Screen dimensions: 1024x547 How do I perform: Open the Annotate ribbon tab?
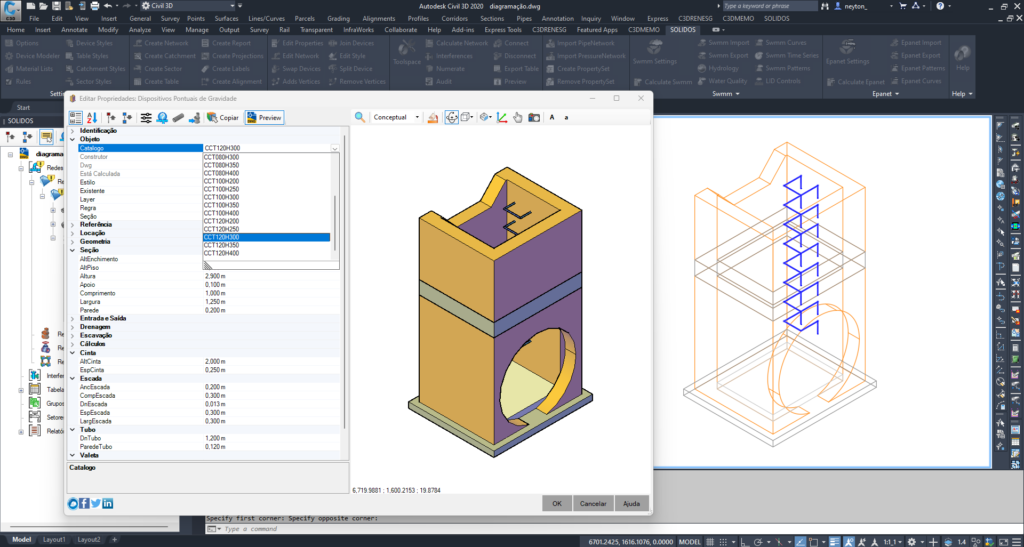[x=74, y=30]
